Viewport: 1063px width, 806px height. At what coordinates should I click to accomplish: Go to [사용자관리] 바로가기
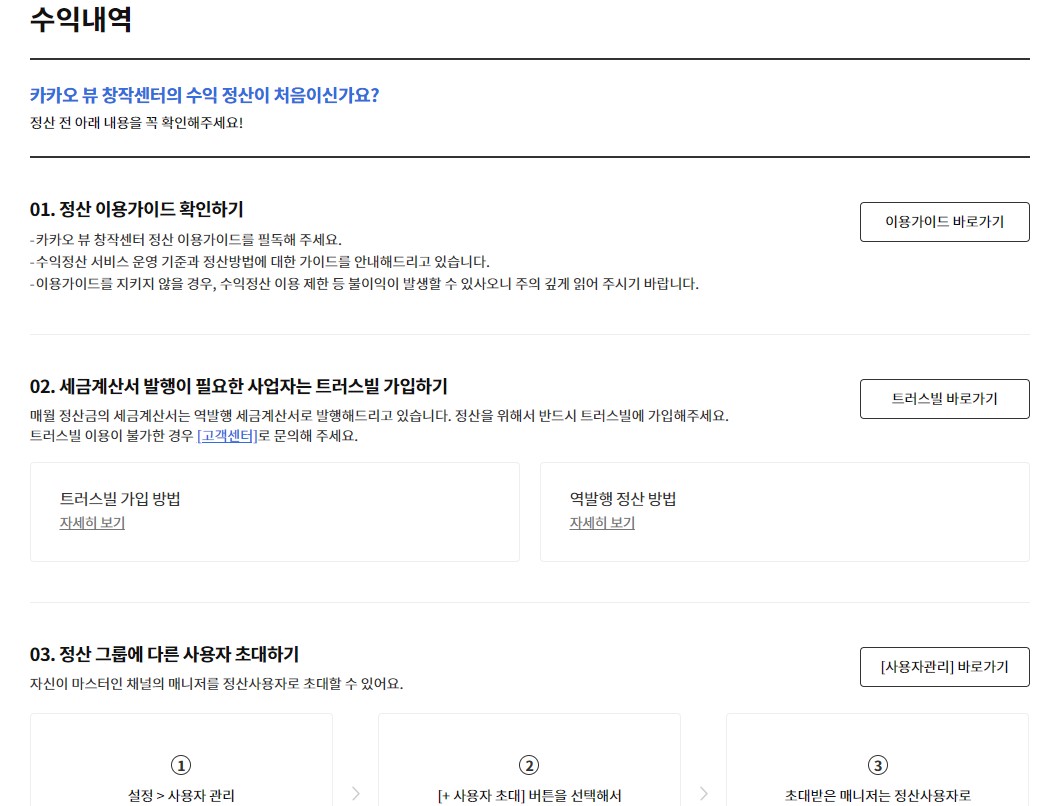(944, 667)
